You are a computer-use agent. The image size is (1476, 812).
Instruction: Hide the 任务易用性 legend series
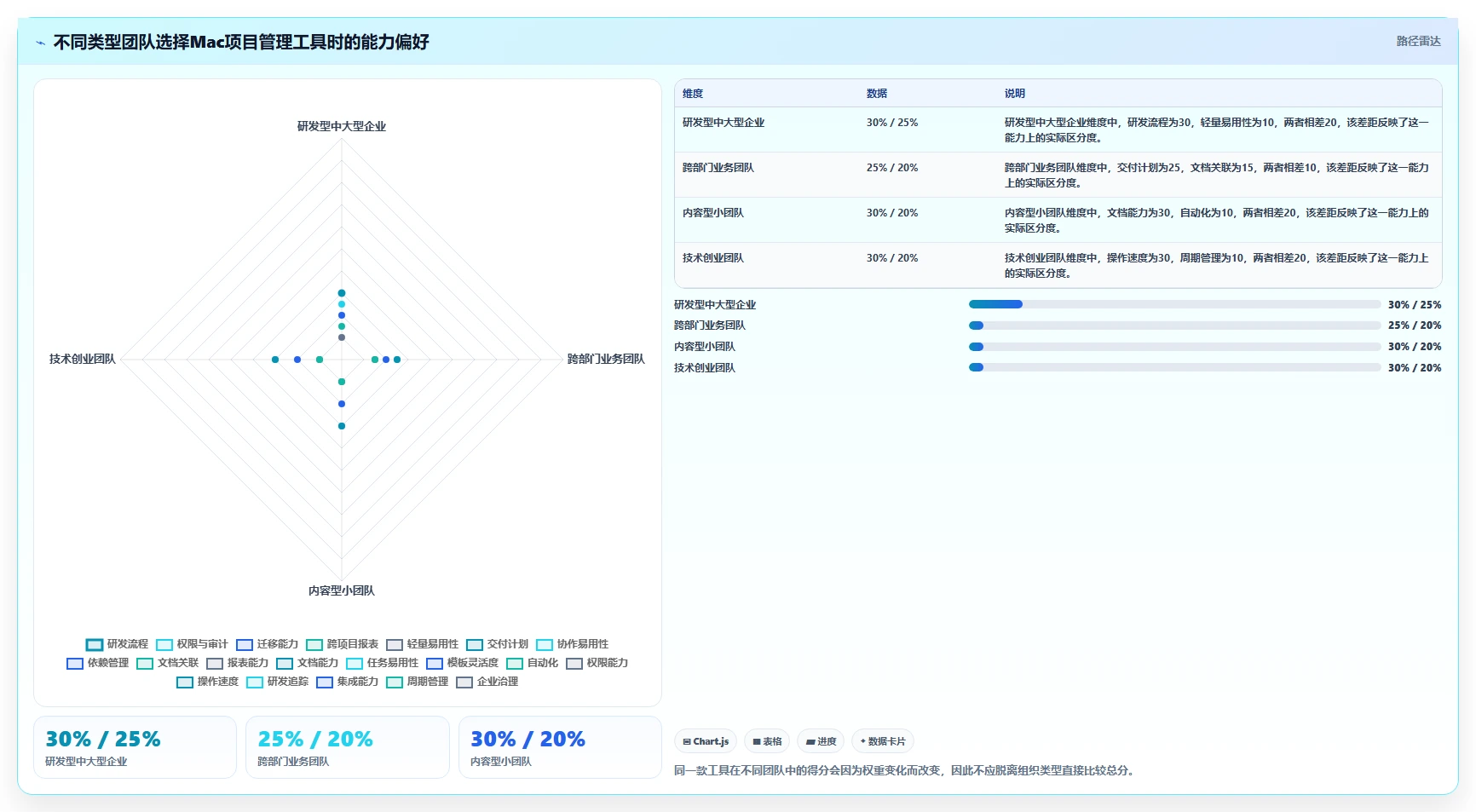pyautogui.click(x=382, y=663)
